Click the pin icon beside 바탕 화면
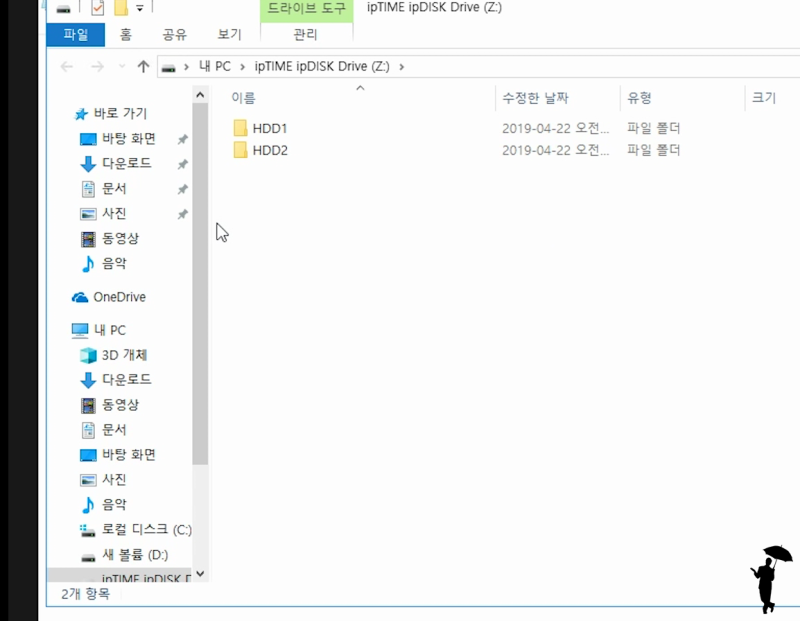This screenshot has height=621, width=800. (182, 139)
